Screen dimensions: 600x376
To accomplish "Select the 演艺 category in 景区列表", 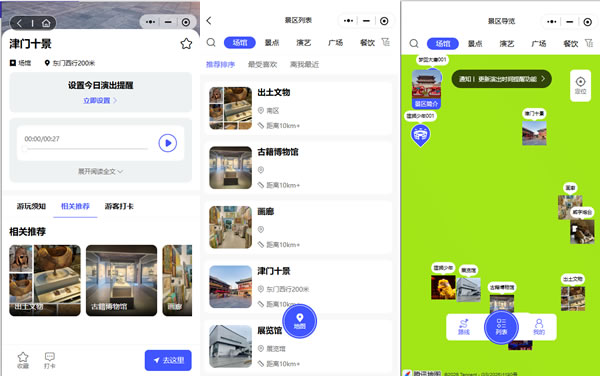I will 303,42.
